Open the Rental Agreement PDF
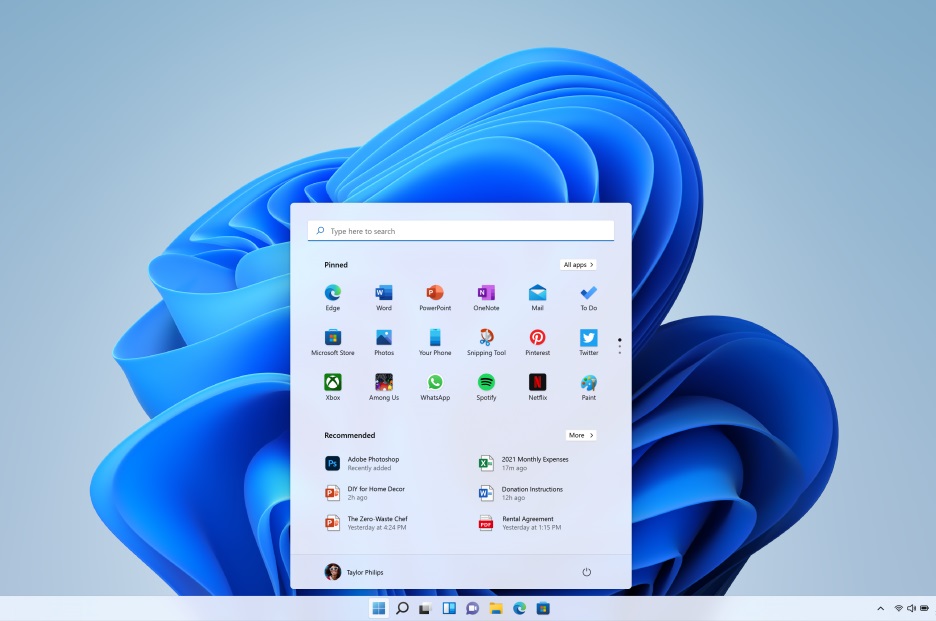 point(521,523)
